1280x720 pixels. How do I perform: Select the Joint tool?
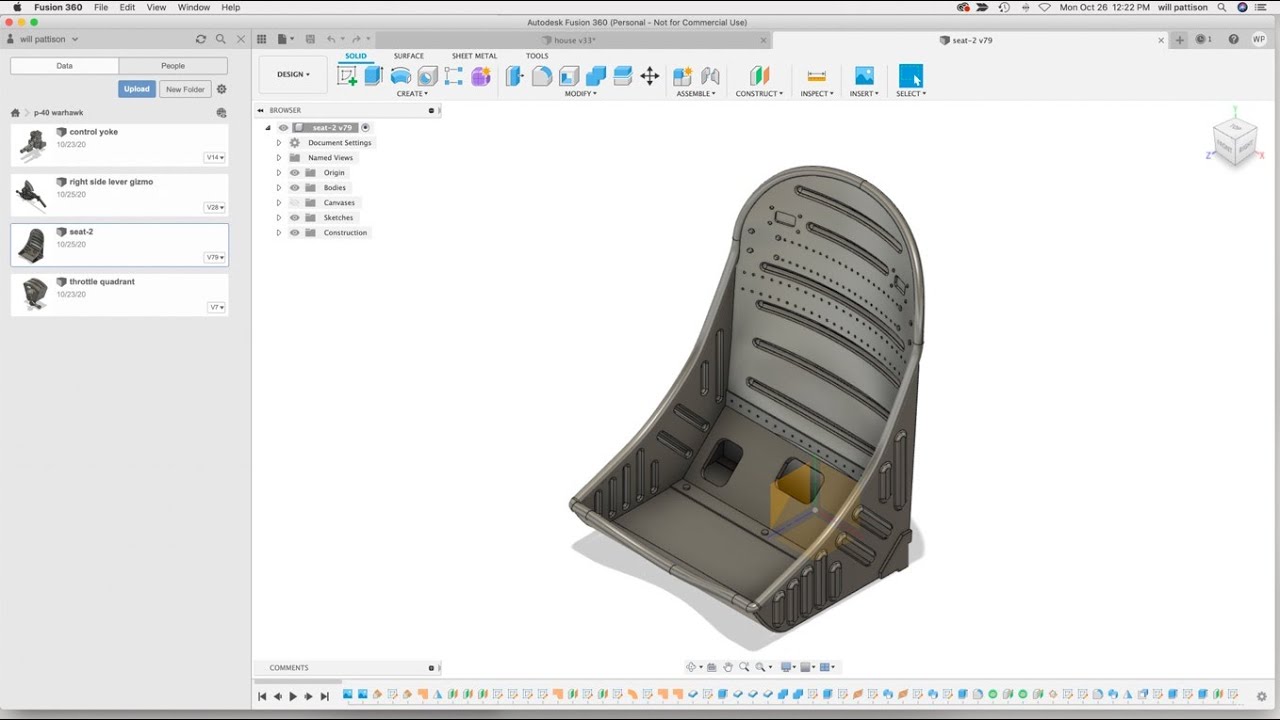pyautogui.click(x=710, y=76)
